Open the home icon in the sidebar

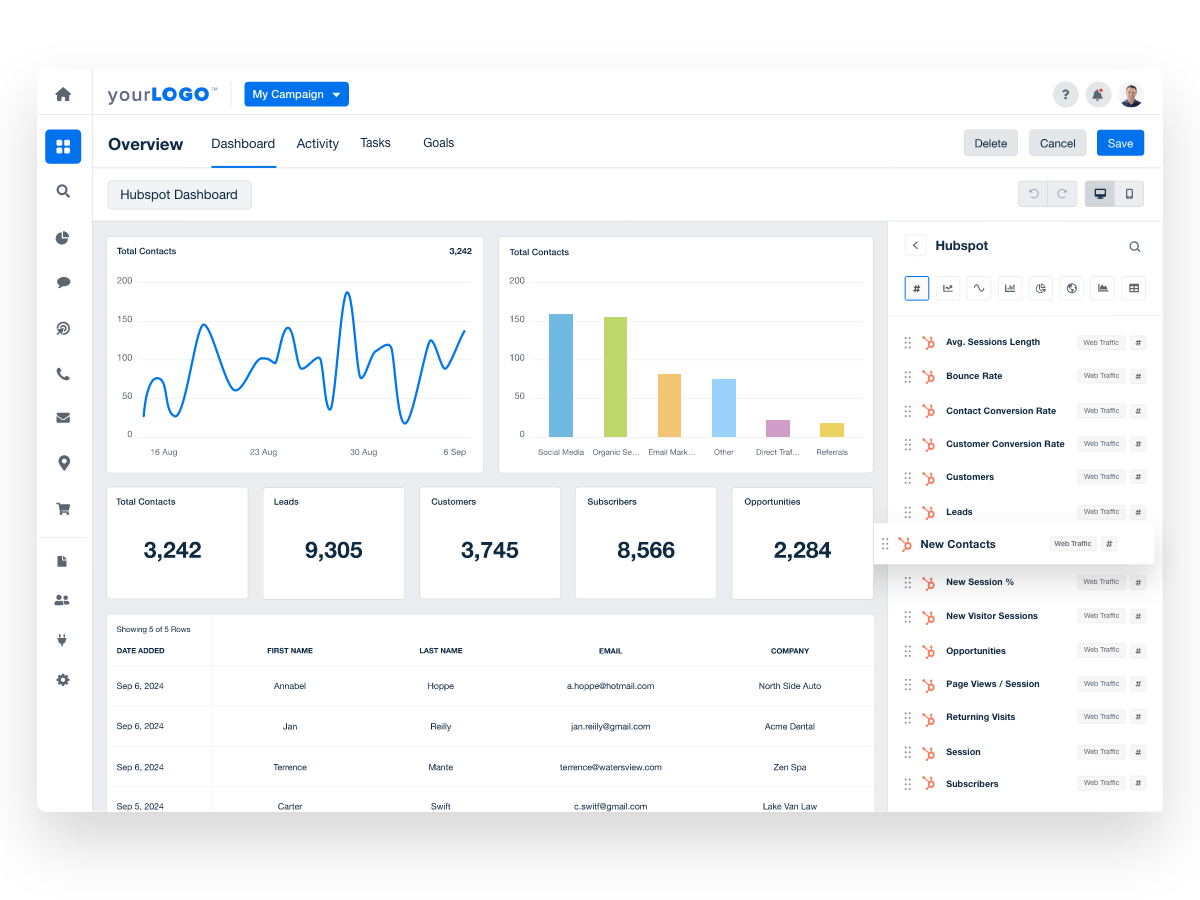pyautogui.click(x=63, y=94)
